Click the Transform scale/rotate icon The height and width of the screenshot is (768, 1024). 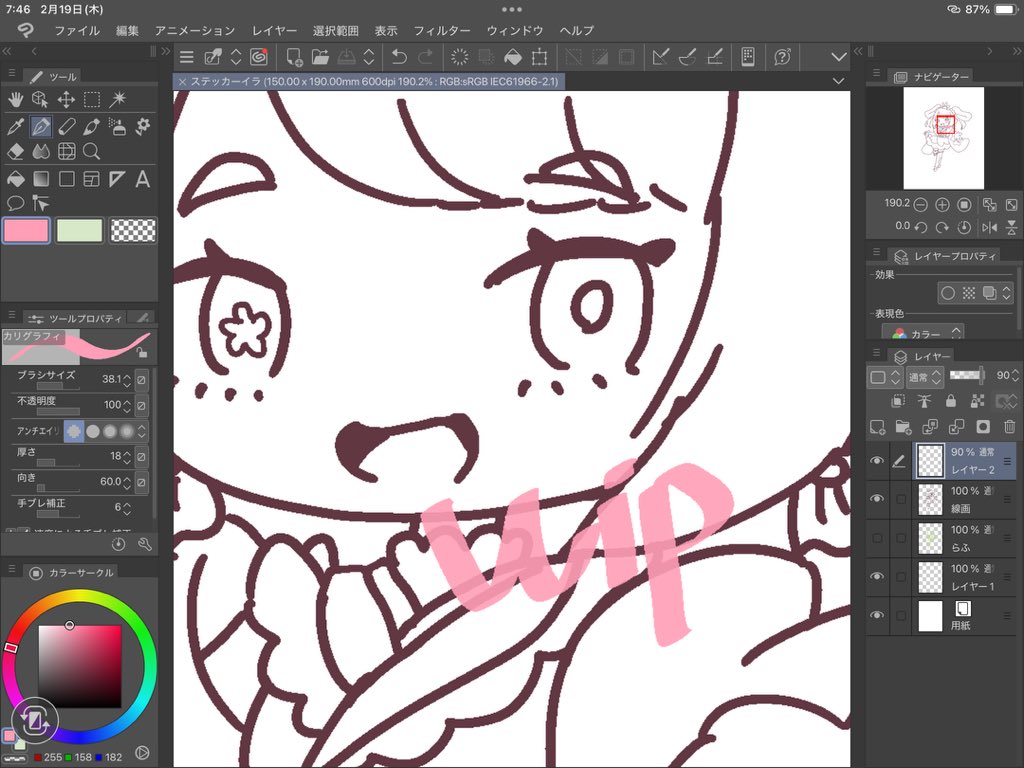[x=539, y=57]
